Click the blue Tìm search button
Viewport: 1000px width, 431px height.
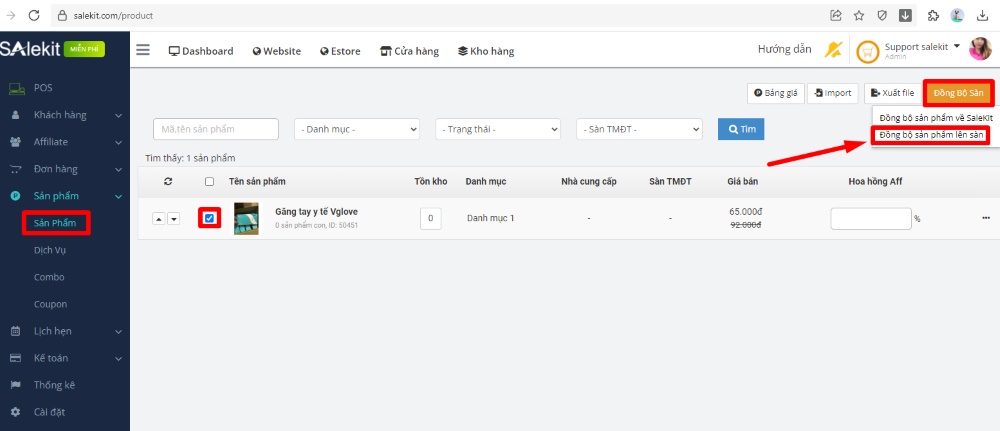(x=741, y=129)
